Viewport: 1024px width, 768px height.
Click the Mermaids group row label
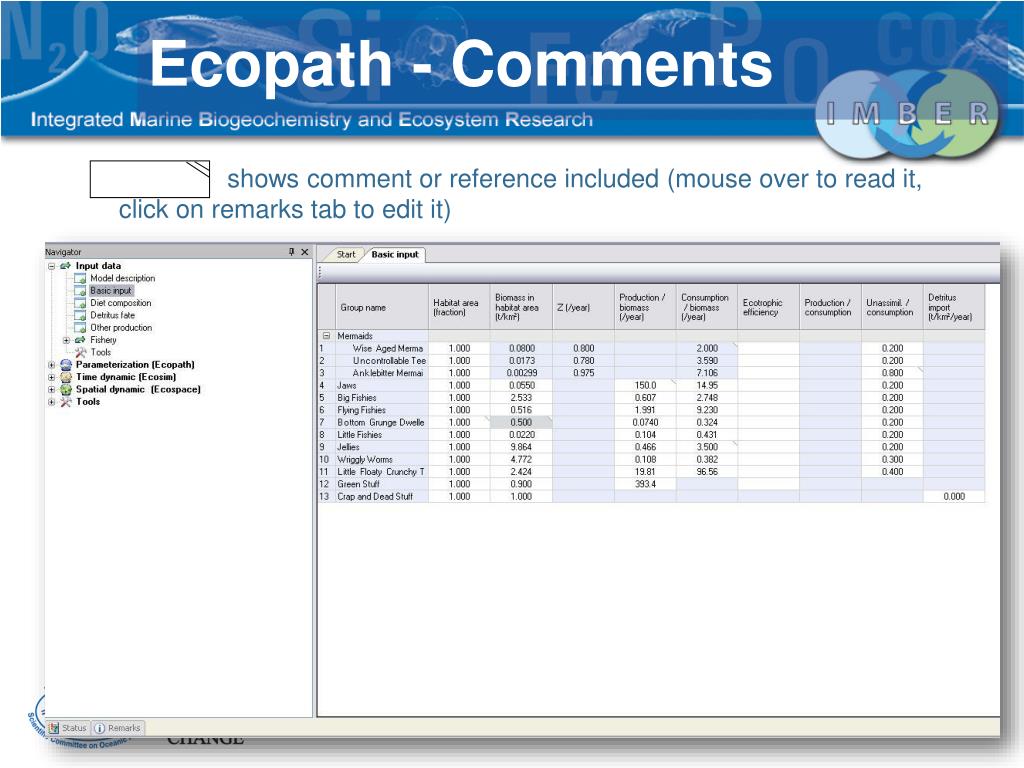pyautogui.click(x=355, y=336)
